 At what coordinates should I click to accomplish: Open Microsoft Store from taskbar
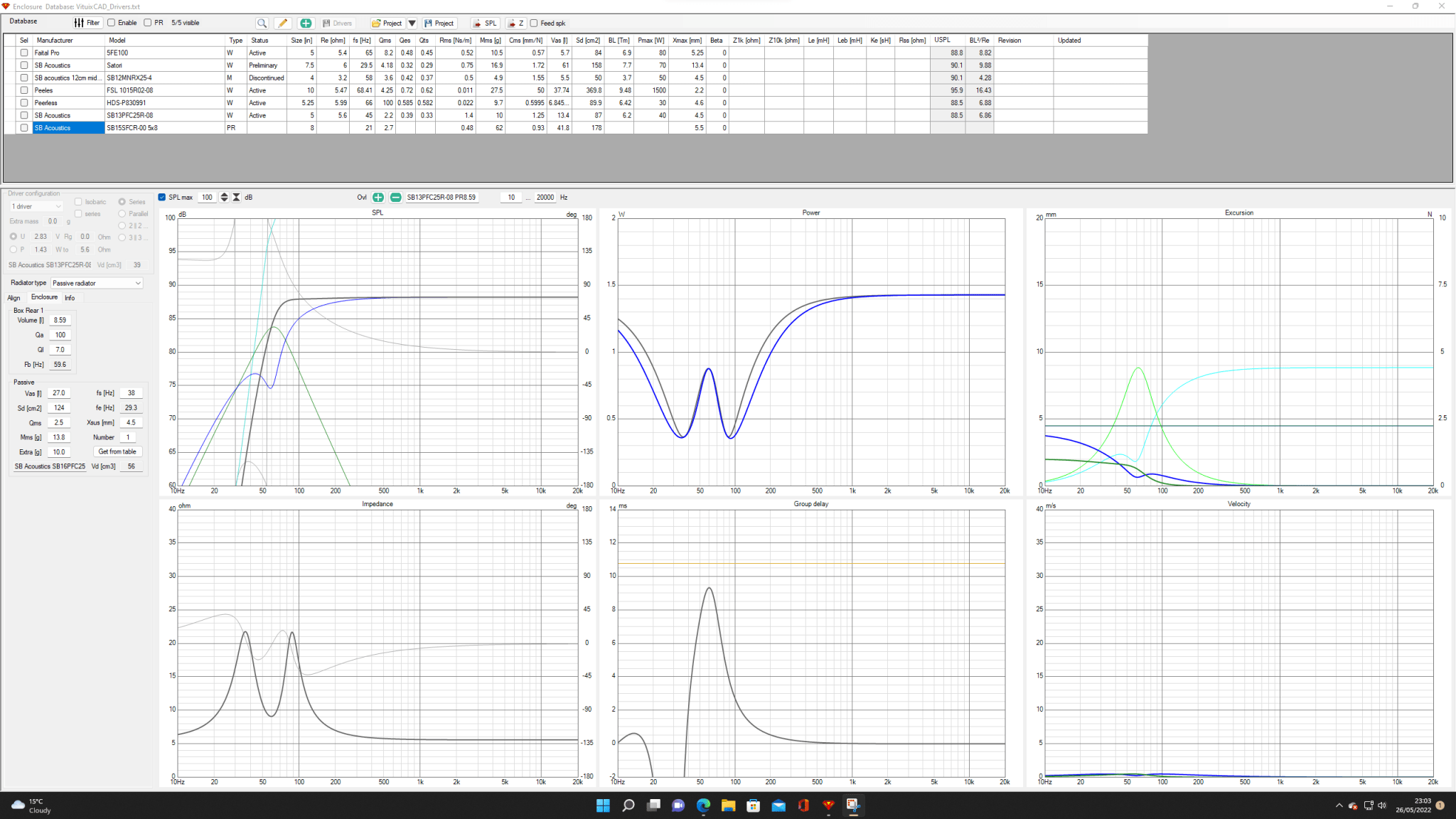click(754, 805)
